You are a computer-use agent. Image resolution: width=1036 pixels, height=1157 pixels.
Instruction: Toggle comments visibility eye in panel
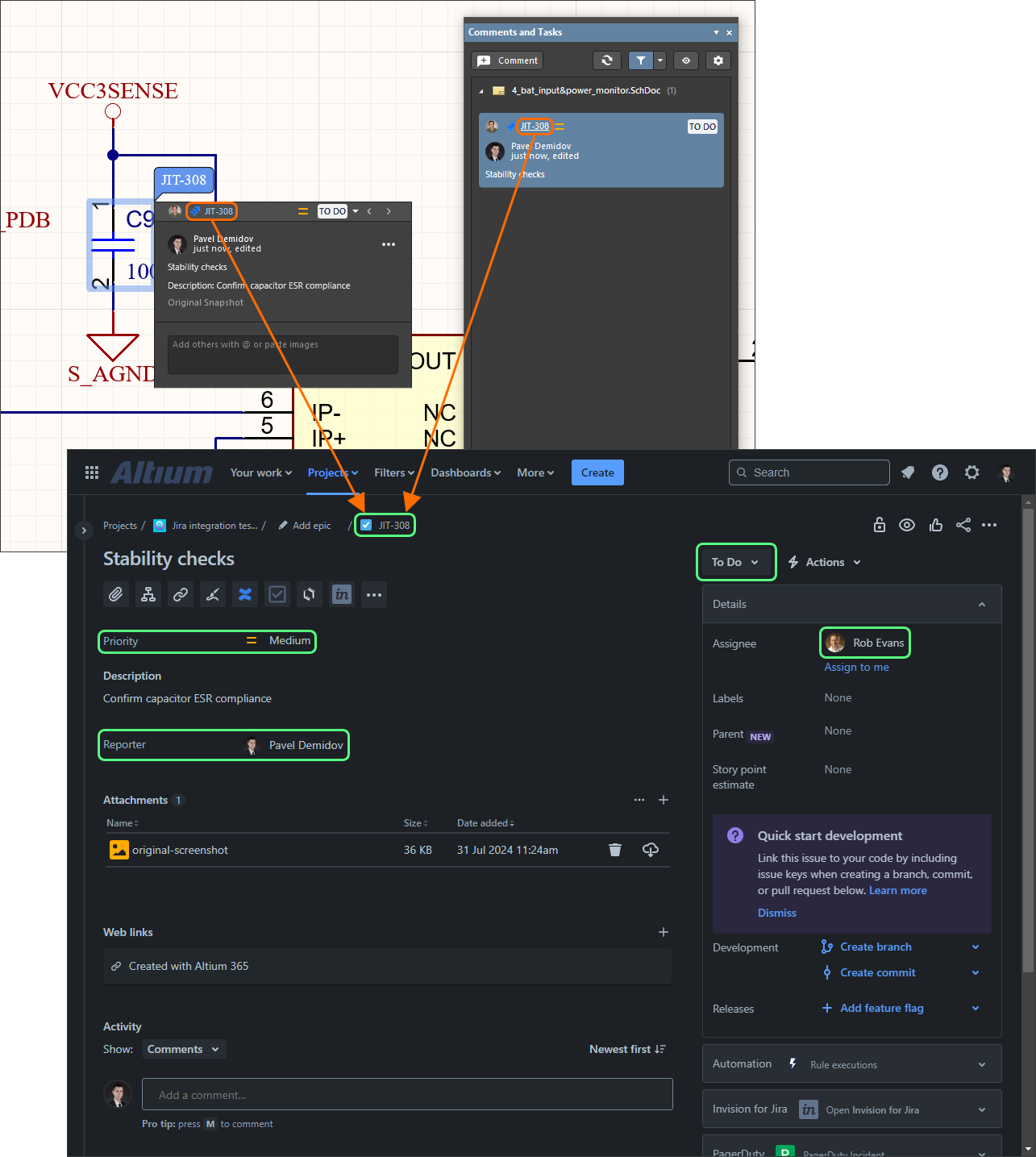[x=686, y=60]
